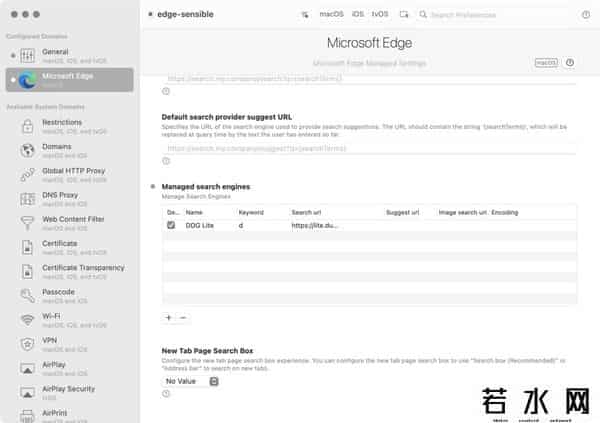Select the tvOS platform filter
Viewport: 600px width, 423px height.
[380, 14]
